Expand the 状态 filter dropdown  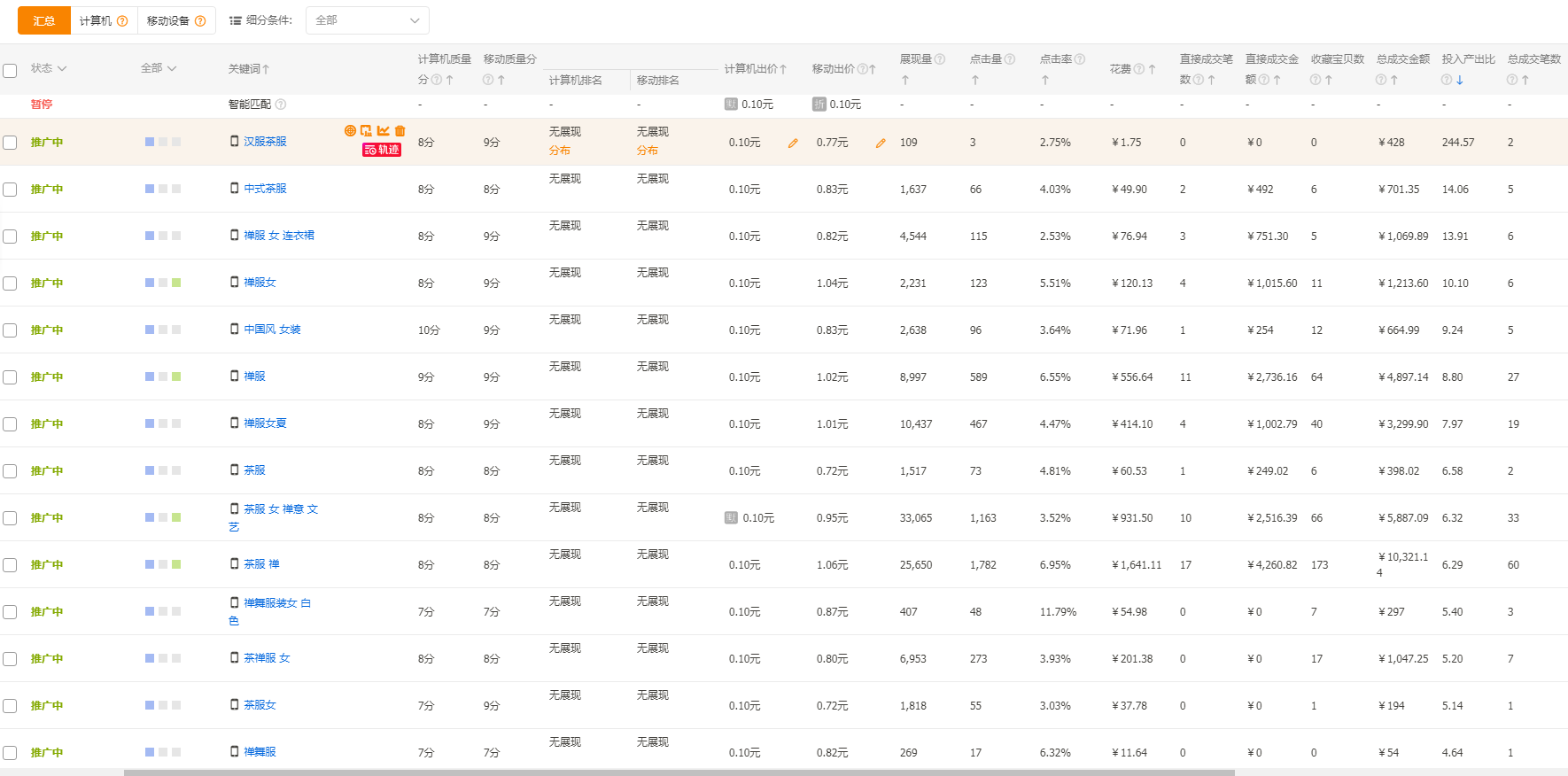(x=49, y=68)
